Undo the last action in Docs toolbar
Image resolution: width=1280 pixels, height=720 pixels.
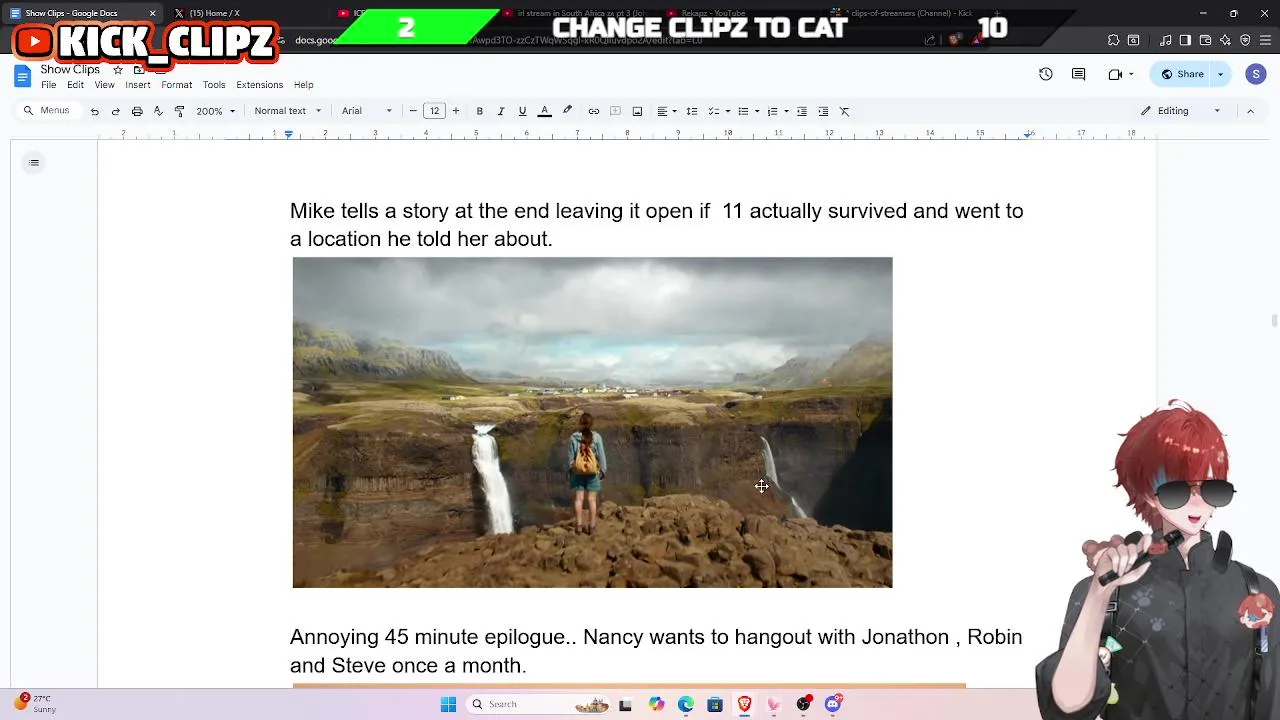click(94, 111)
